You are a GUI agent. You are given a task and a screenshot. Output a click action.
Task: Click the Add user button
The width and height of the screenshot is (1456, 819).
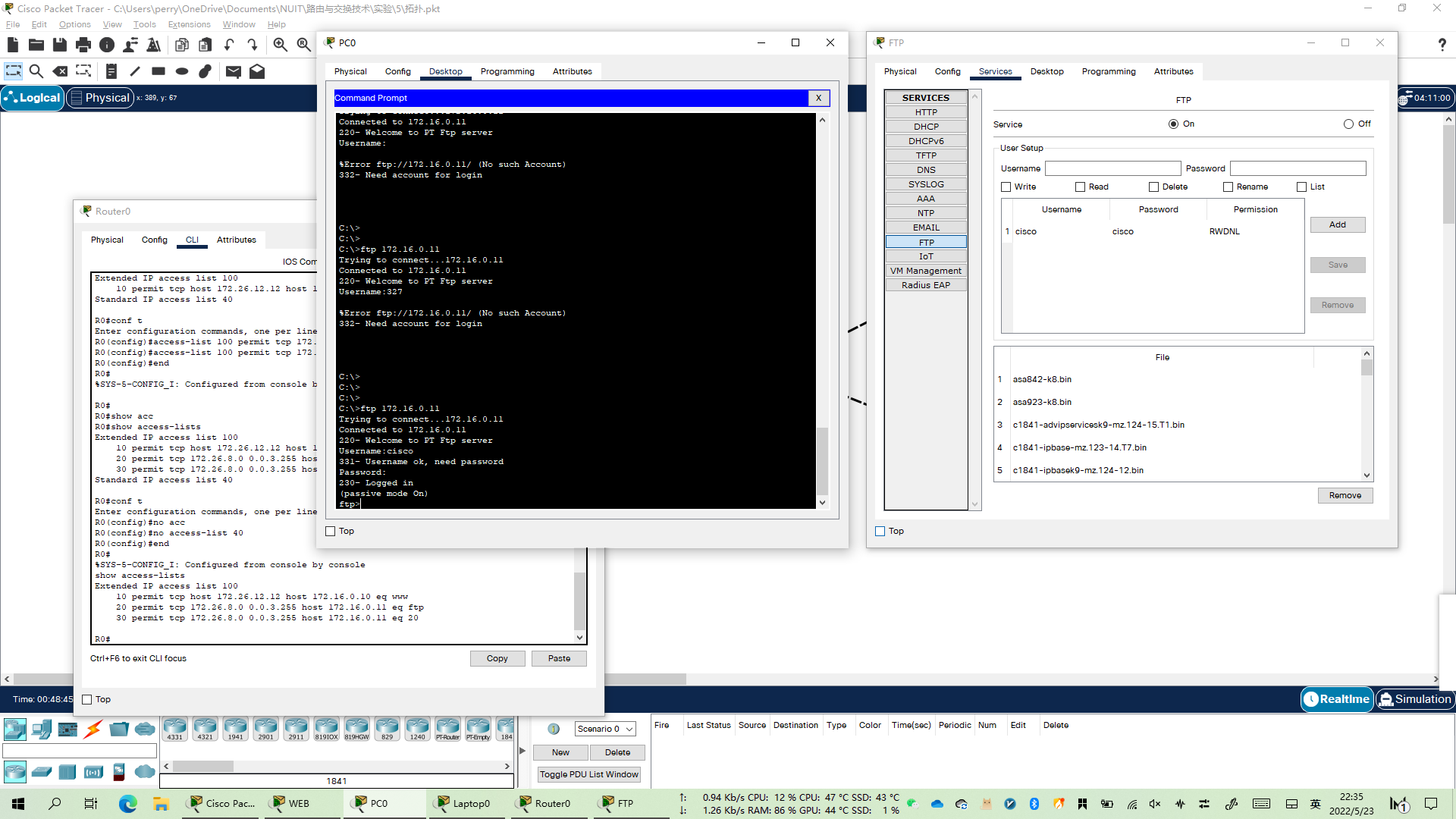click(1337, 225)
